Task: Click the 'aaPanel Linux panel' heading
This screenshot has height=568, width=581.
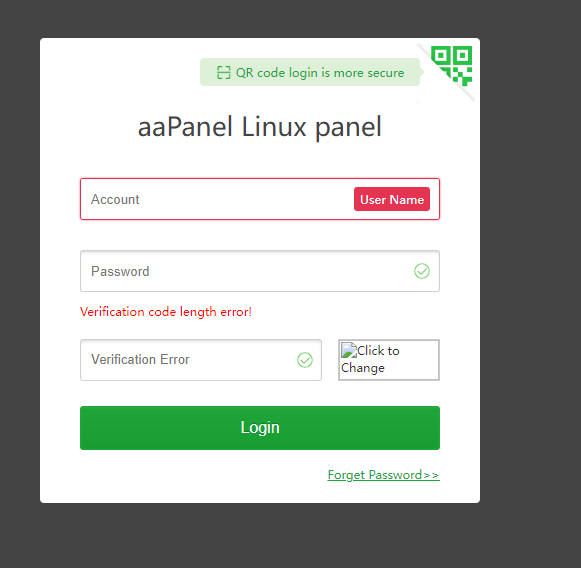Action: [259, 127]
